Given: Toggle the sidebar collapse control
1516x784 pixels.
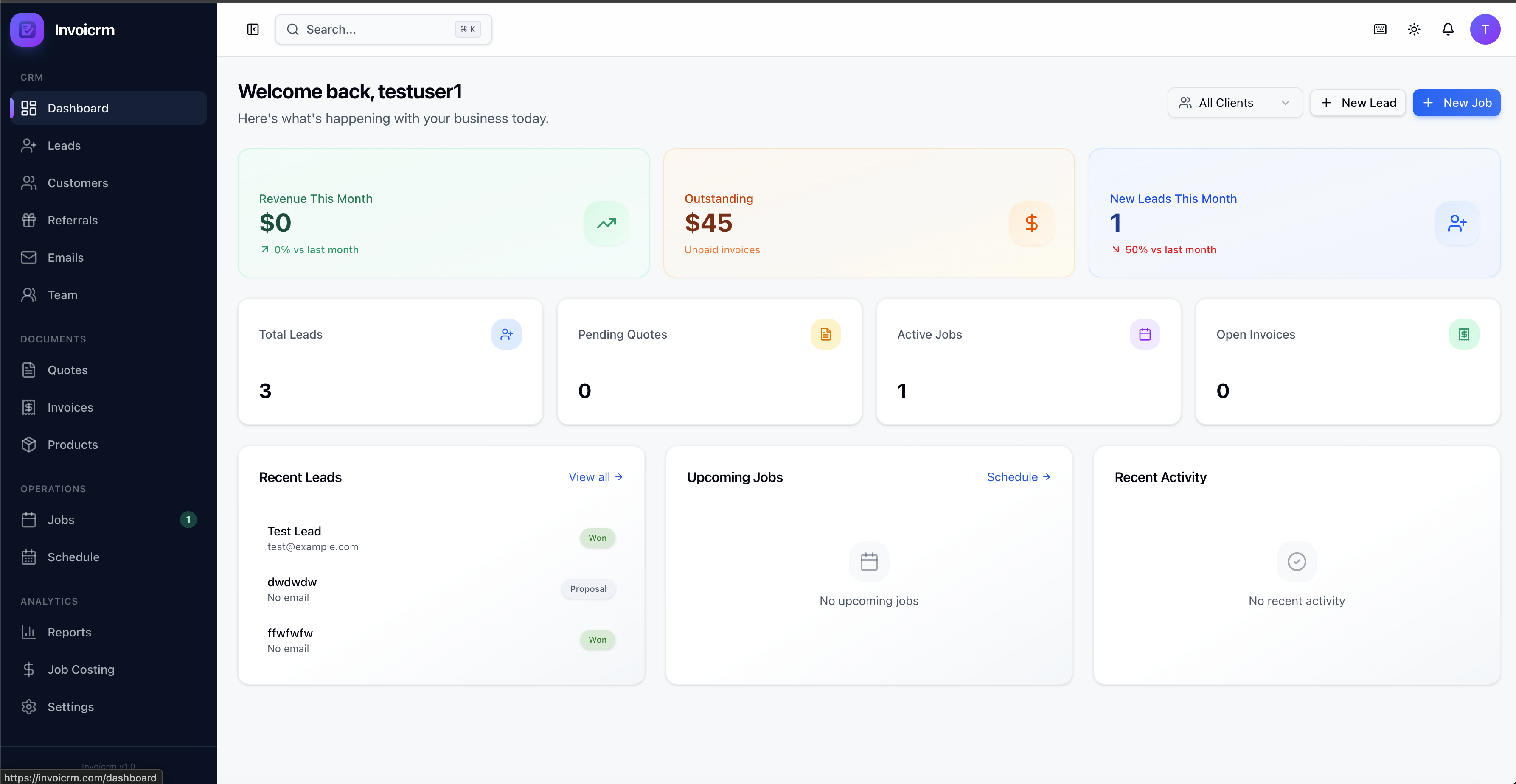Looking at the screenshot, I should [x=253, y=29].
